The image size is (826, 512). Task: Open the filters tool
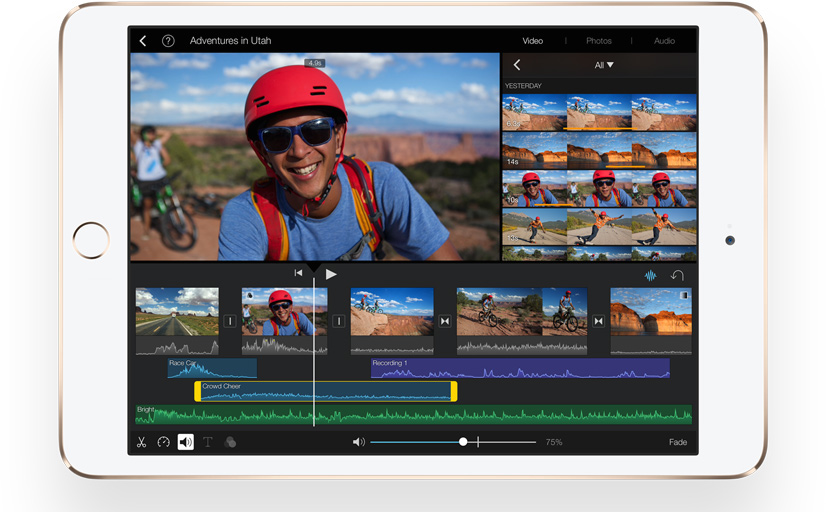point(230,442)
